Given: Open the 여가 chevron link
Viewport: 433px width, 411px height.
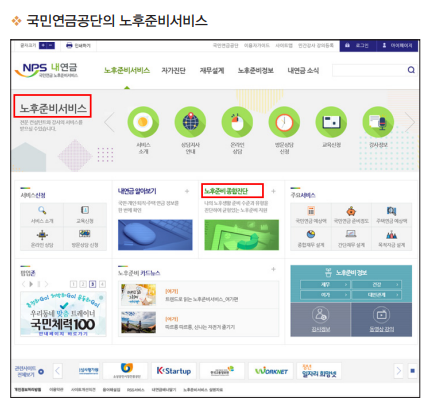Looking at the screenshot, I should pos(325,295).
